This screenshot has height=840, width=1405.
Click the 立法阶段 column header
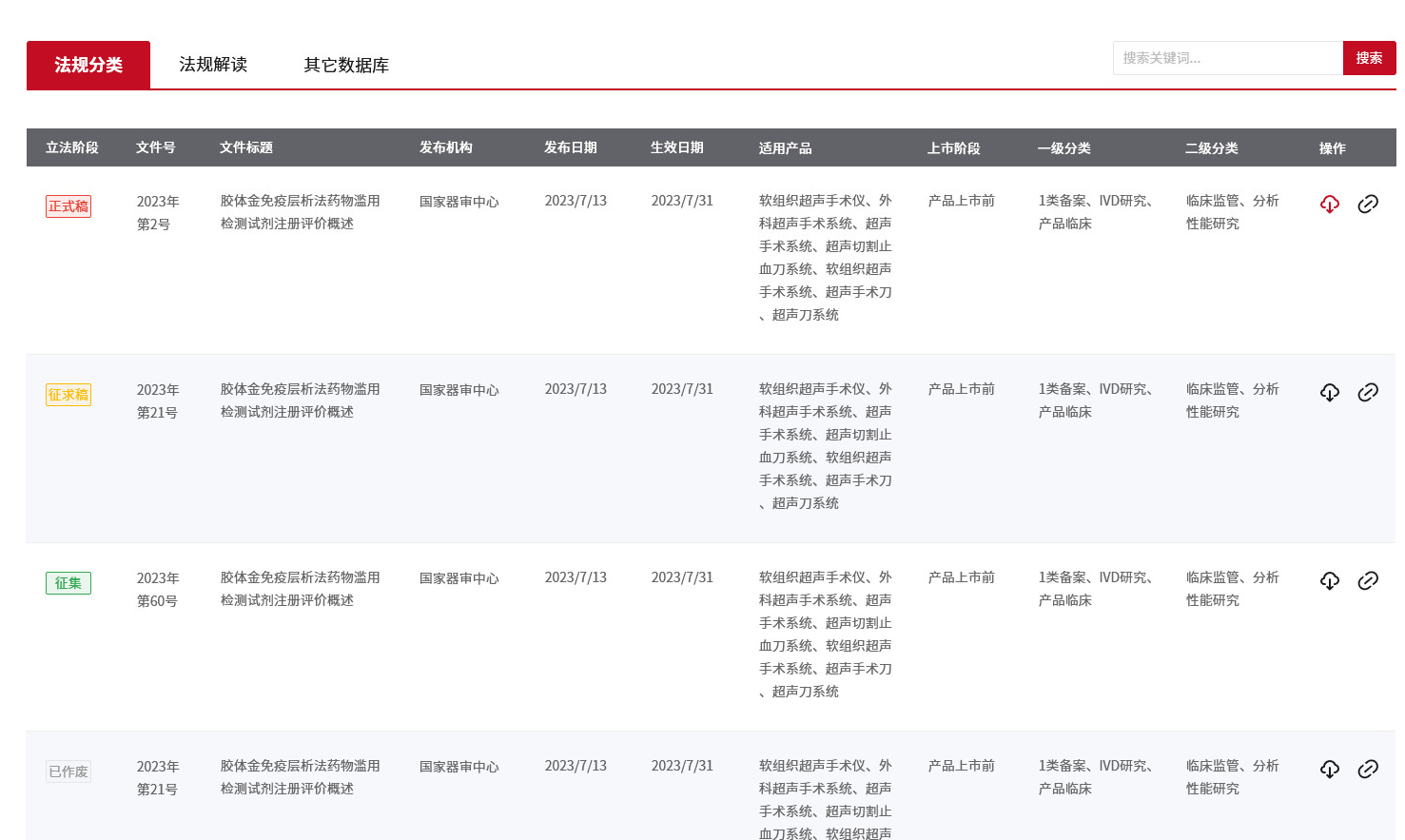[72, 147]
